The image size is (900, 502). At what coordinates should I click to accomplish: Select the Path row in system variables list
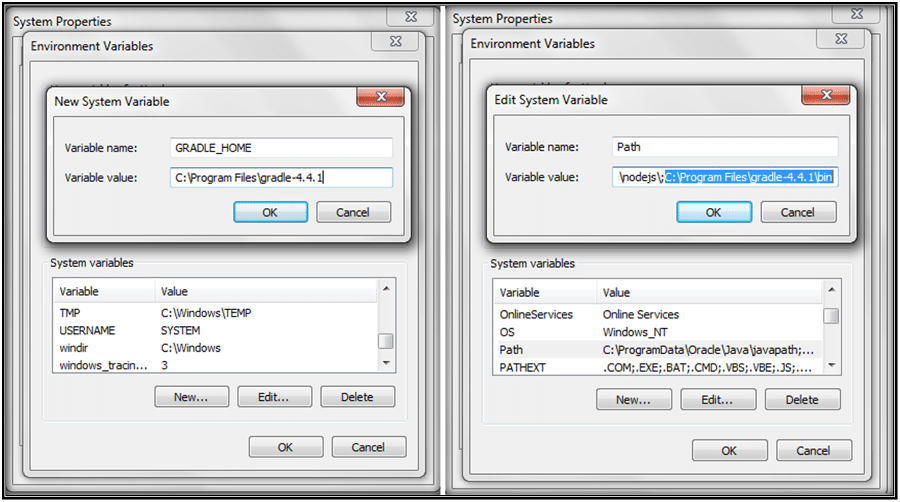(x=658, y=349)
